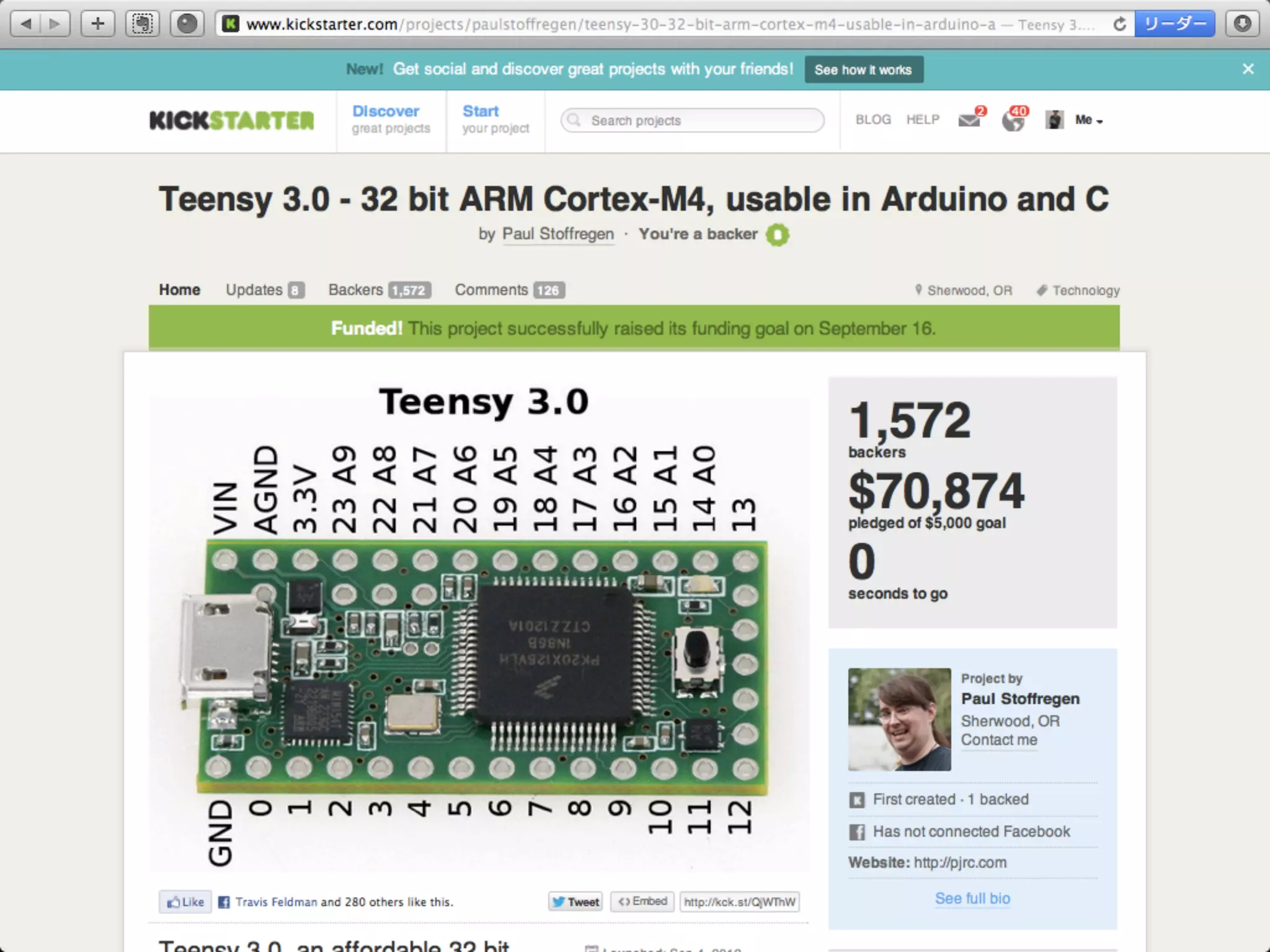1270x952 pixels.
Task: Click the green backer badge icon
Action: [778, 235]
